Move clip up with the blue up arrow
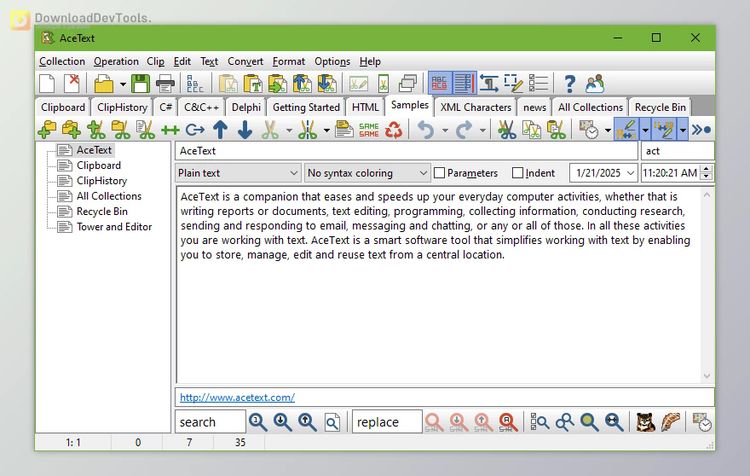Viewport: 750px width, 476px height. click(x=220, y=130)
